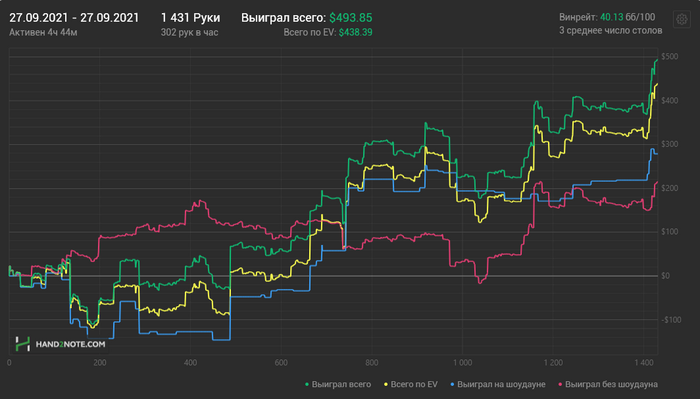Click the 200 x-axis tick label
Image resolution: width=700 pixels, height=399 pixels.
100,363
